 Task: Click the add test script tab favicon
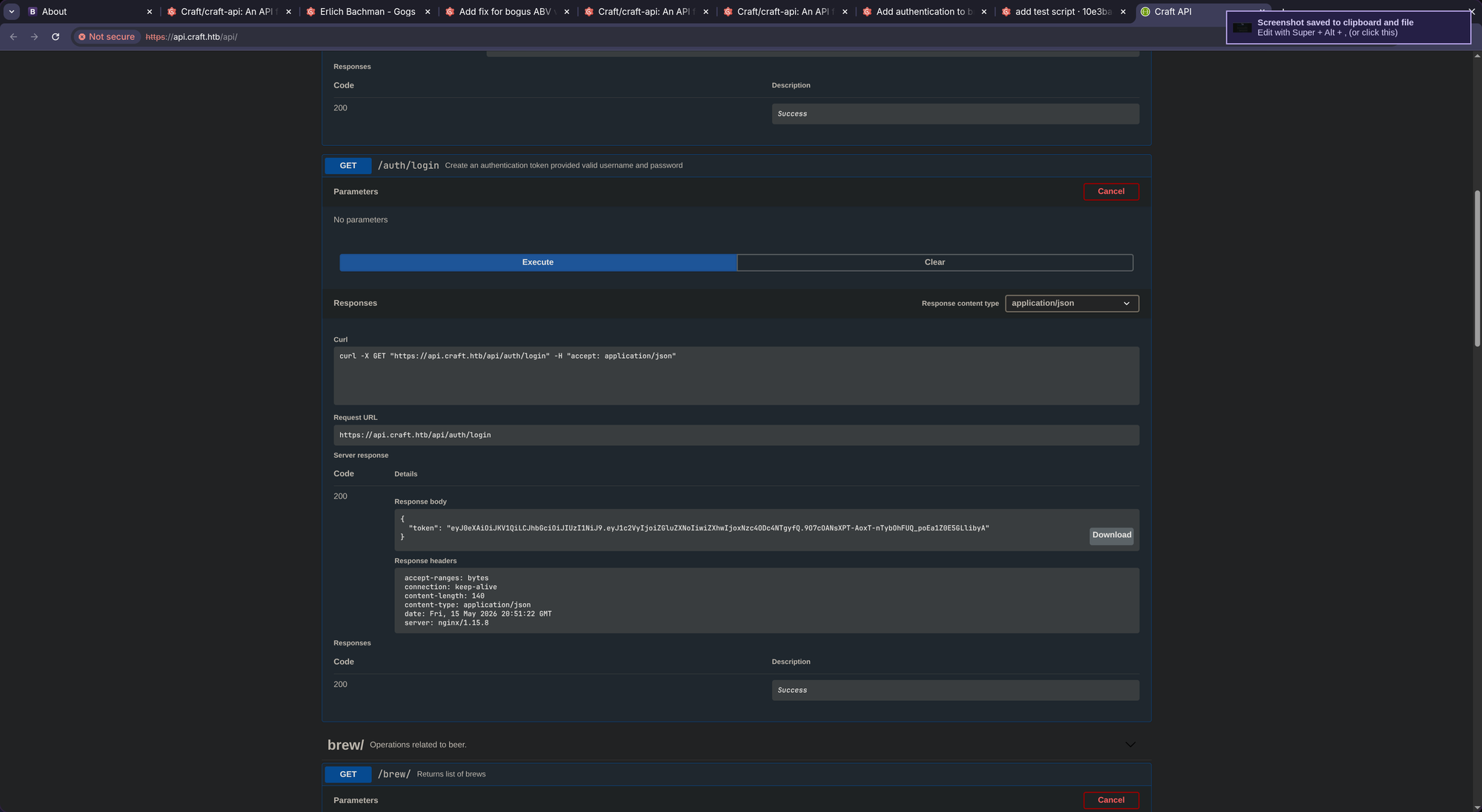(x=1006, y=12)
